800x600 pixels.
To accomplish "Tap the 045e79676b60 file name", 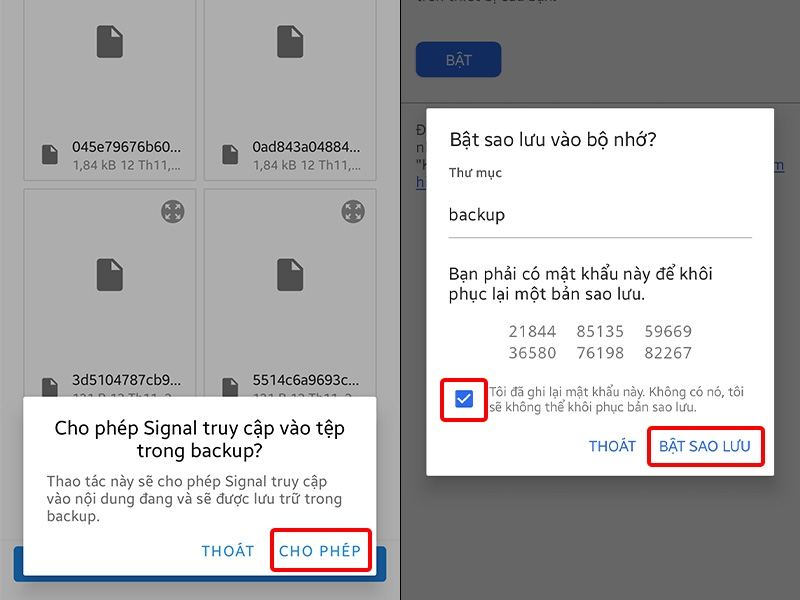I will 126,147.
